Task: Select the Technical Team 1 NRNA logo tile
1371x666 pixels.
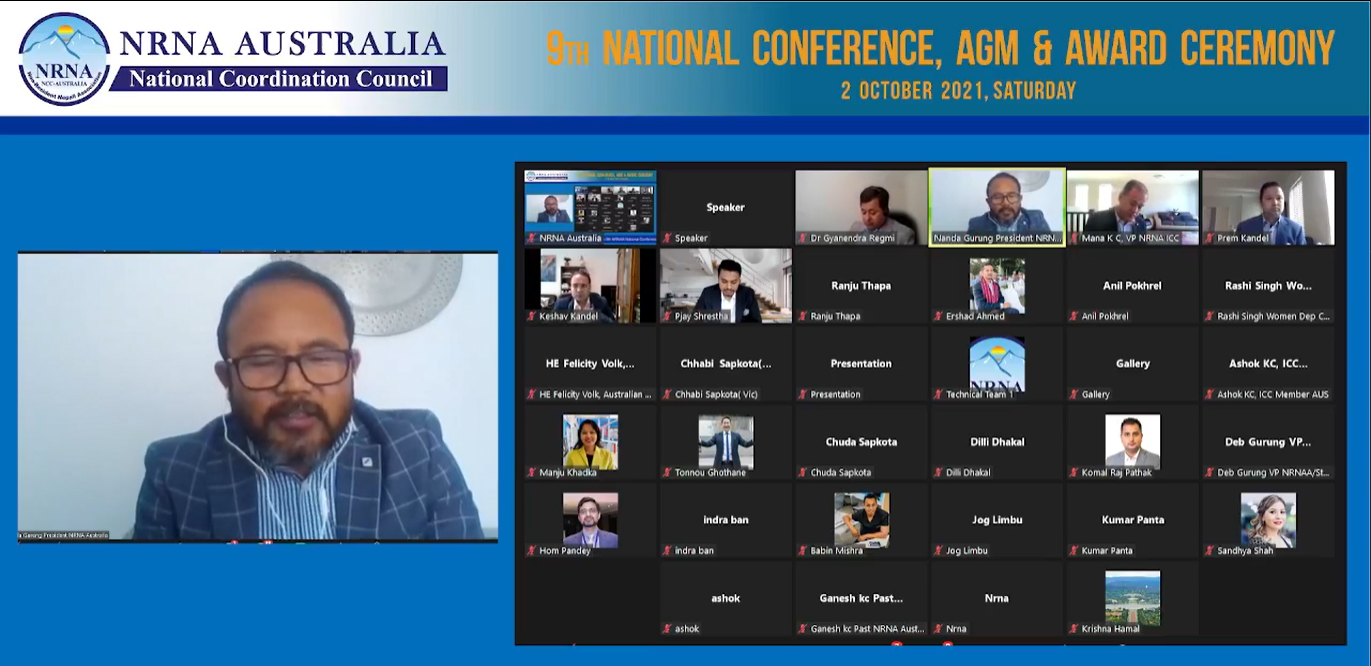Action: (996, 364)
